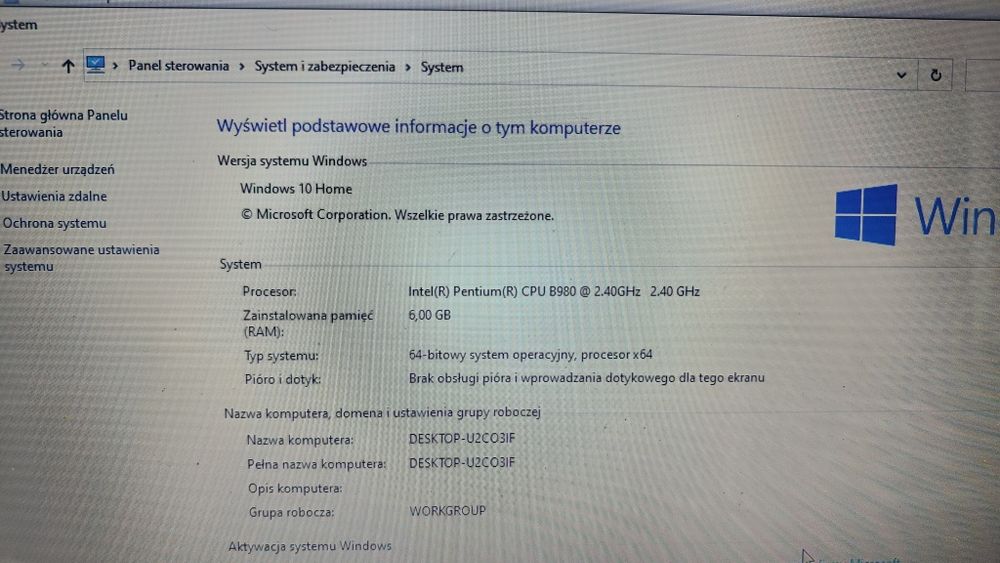Select the WORKGROUP value
This screenshot has width=1000, height=563.
pos(447,511)
